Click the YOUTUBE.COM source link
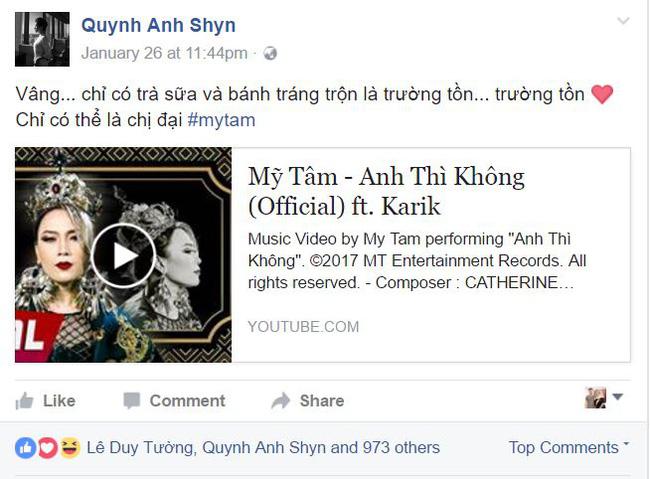Viewport: 650px width, 479px height. click(x=303, y=327)
